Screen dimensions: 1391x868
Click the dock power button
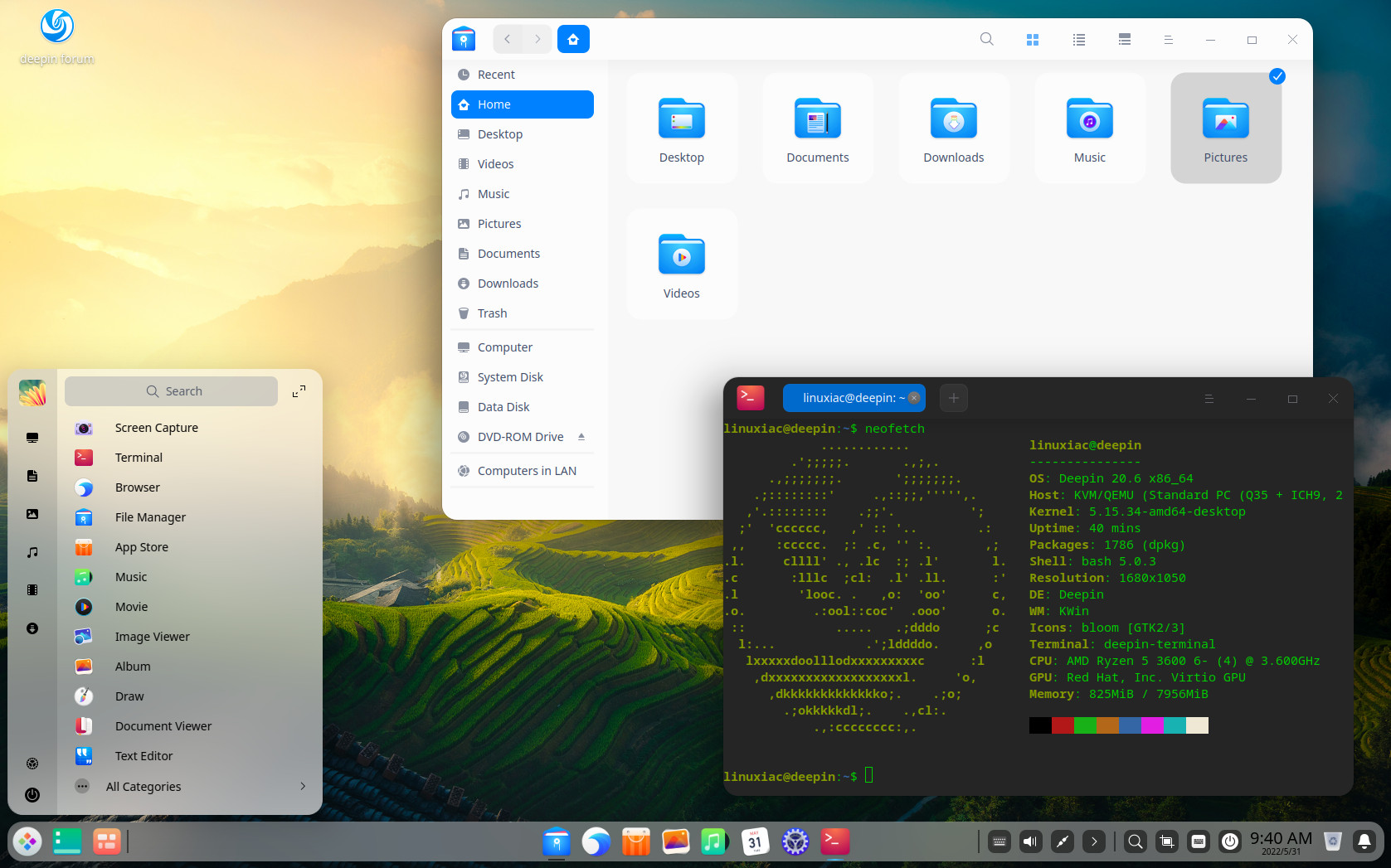(1230, 841)
